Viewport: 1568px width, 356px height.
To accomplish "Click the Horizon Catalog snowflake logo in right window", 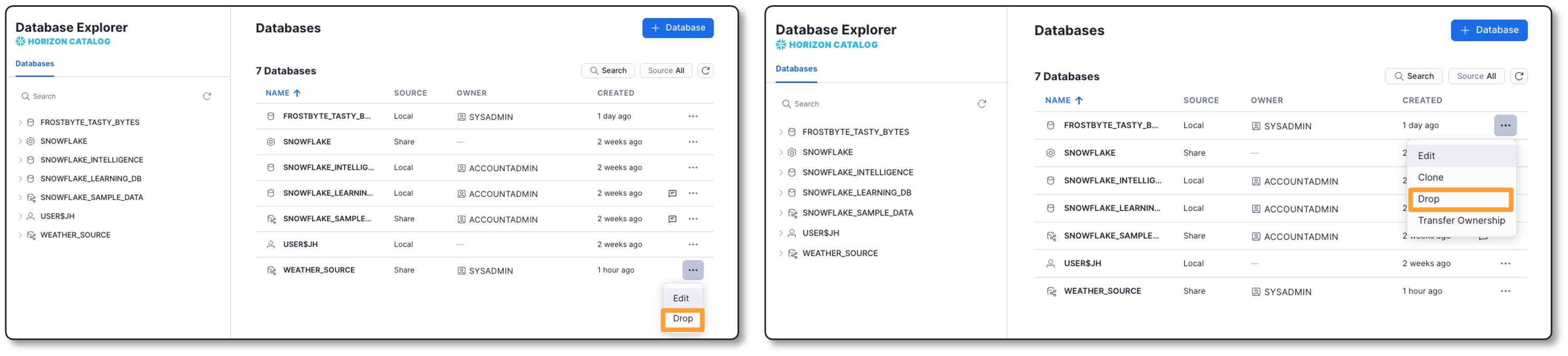I will click(x=781, y=44).
